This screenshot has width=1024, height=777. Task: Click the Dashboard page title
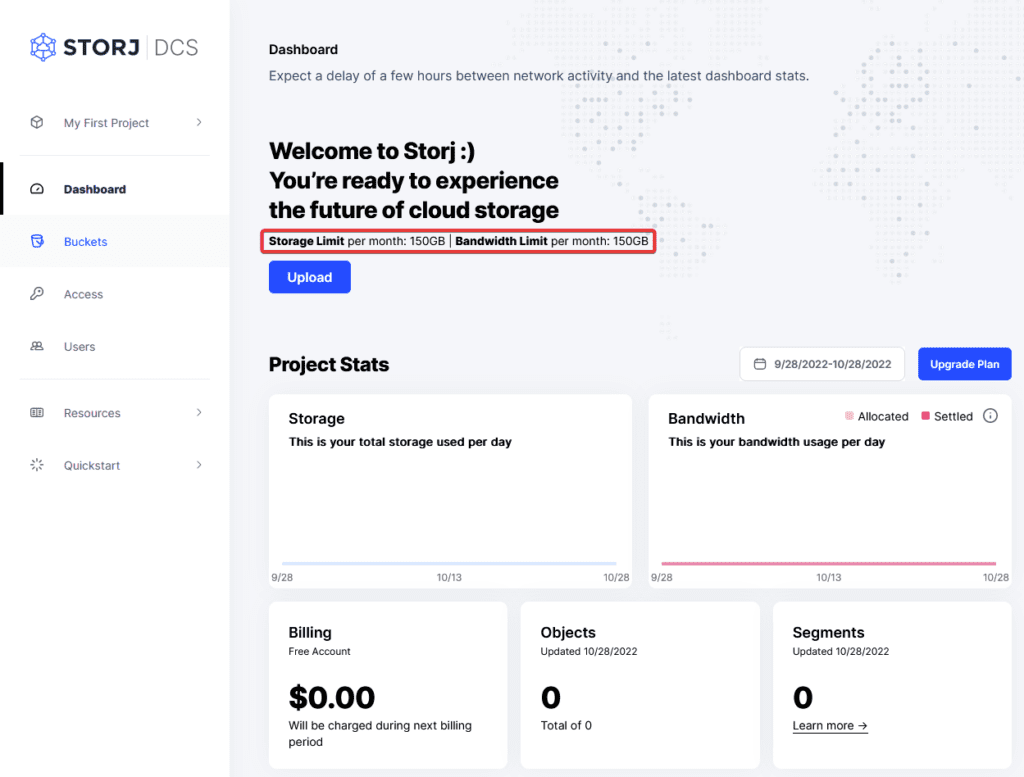[x=304, y=50]
